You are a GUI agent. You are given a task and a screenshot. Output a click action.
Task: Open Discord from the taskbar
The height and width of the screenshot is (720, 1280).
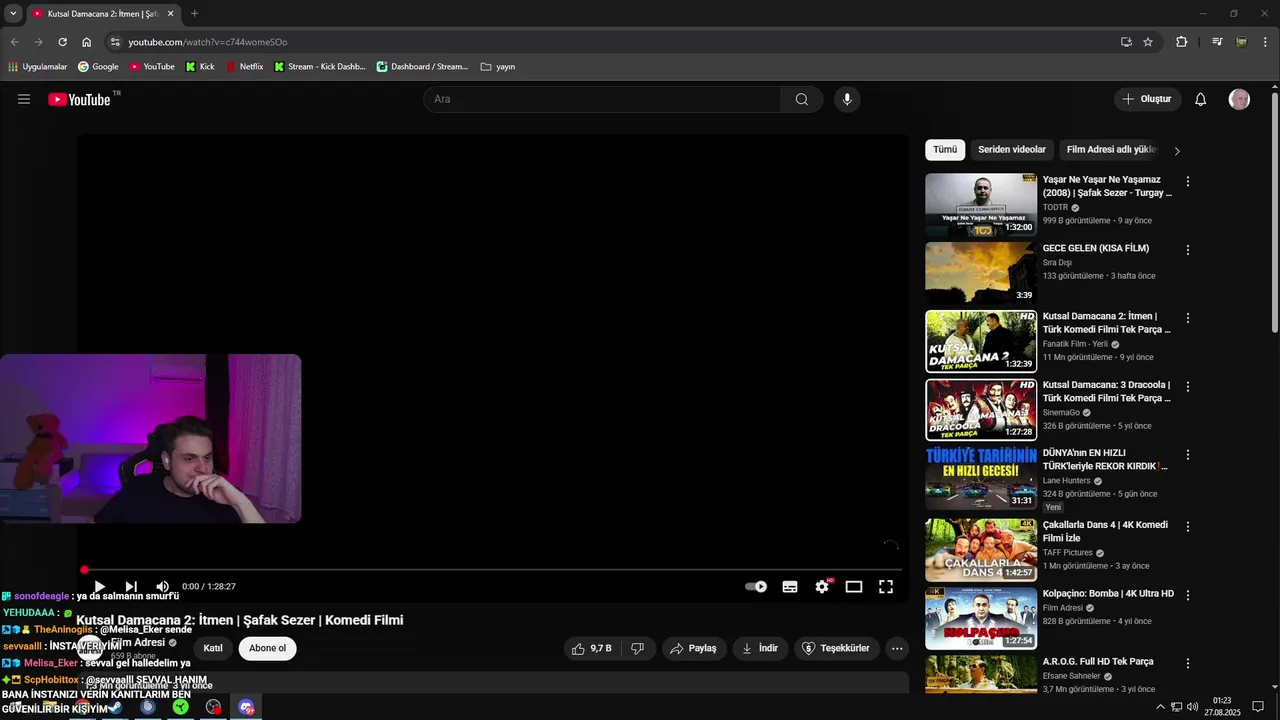pos(246,707)
